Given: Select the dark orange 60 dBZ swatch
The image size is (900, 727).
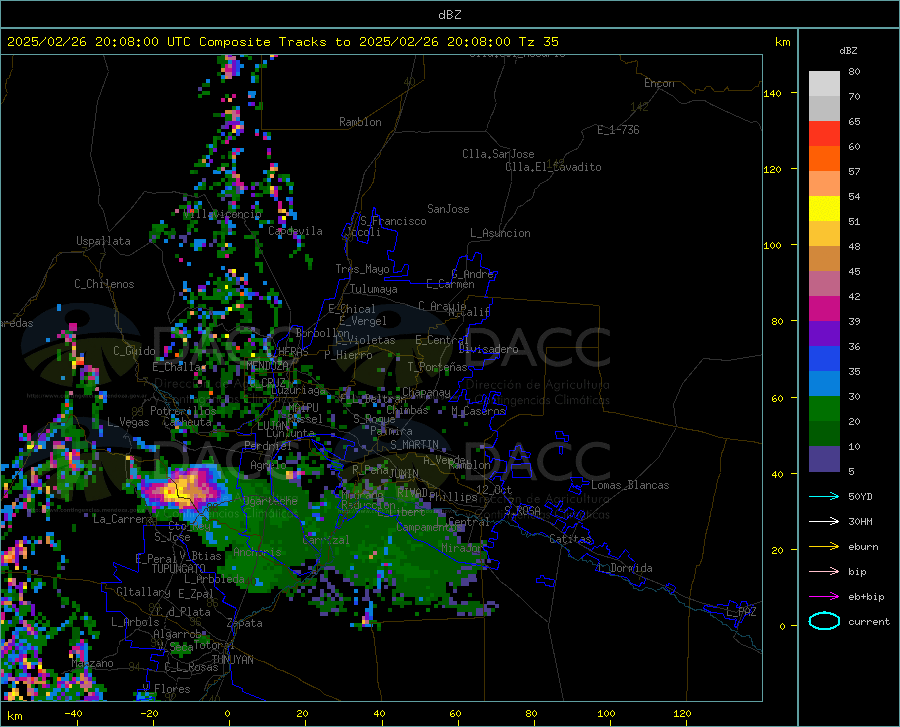Looking at the screenshot, I should tap(824, 159).
